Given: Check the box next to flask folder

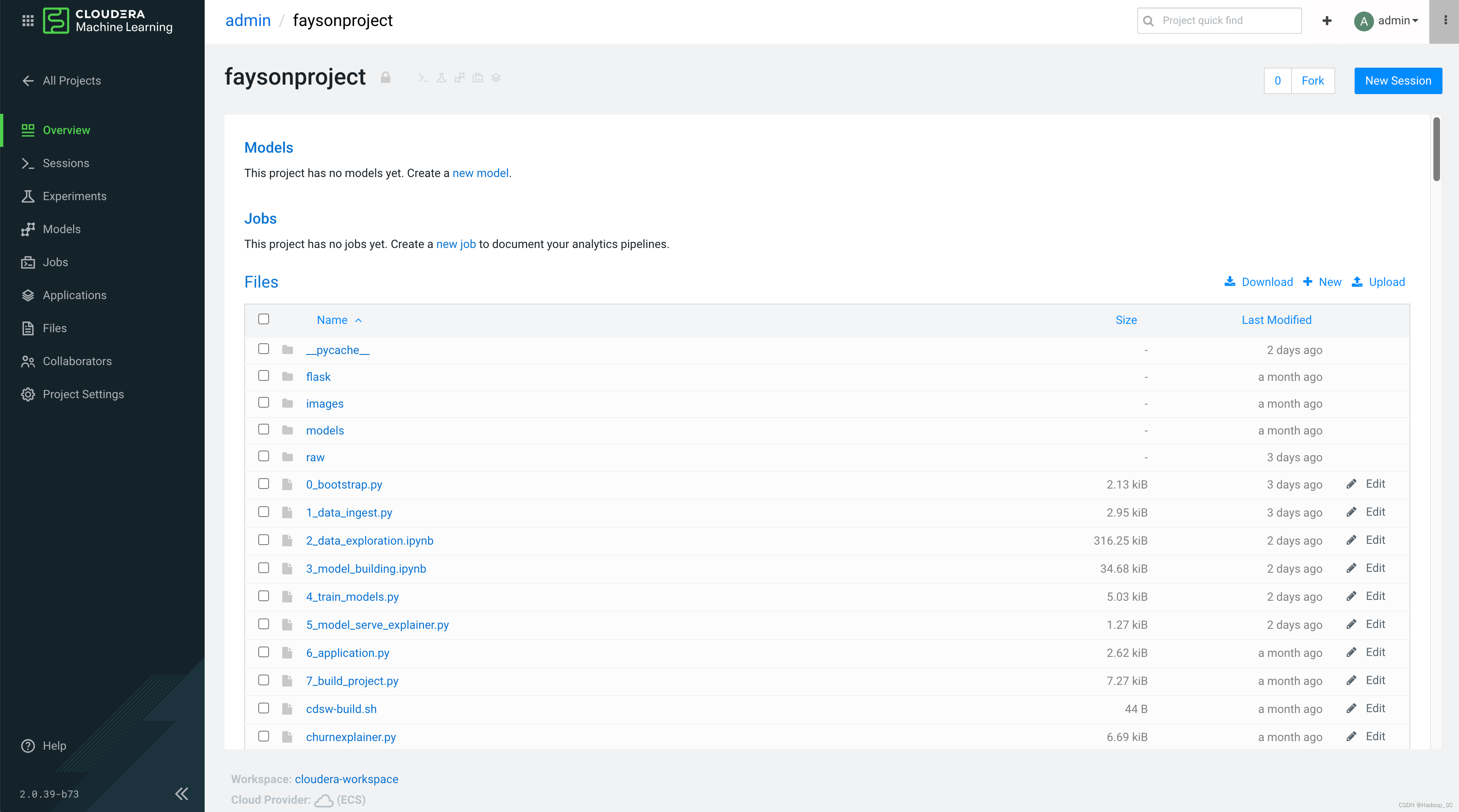Looking at the screenshot, I should pyautogui.click(x=263, y=376).
